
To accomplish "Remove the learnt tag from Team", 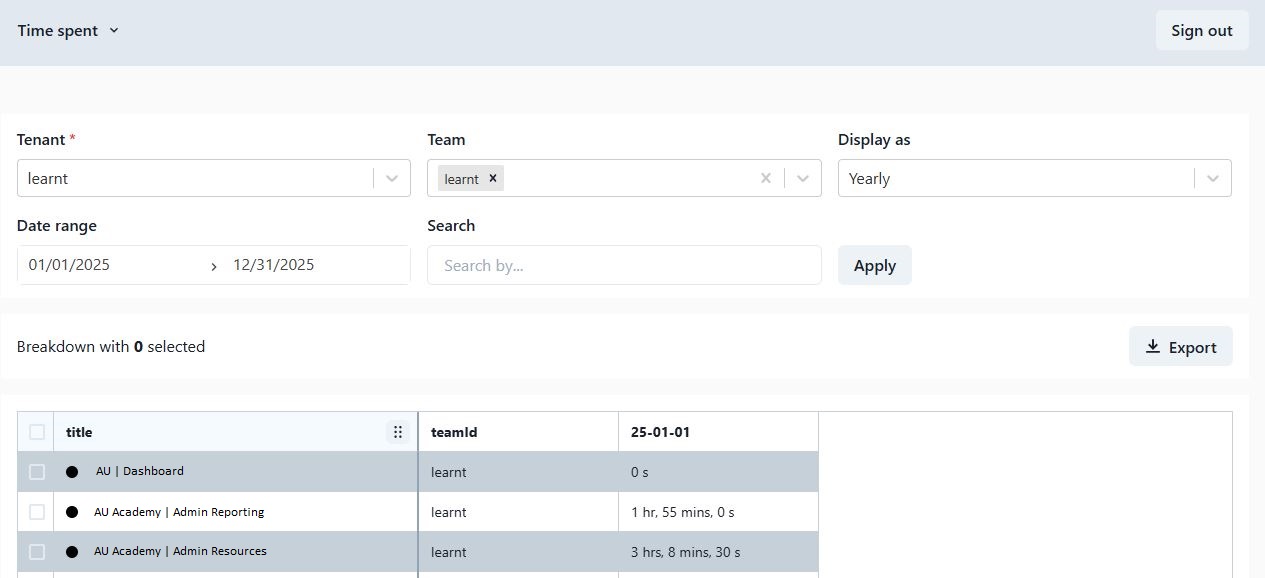I will 493,178.
